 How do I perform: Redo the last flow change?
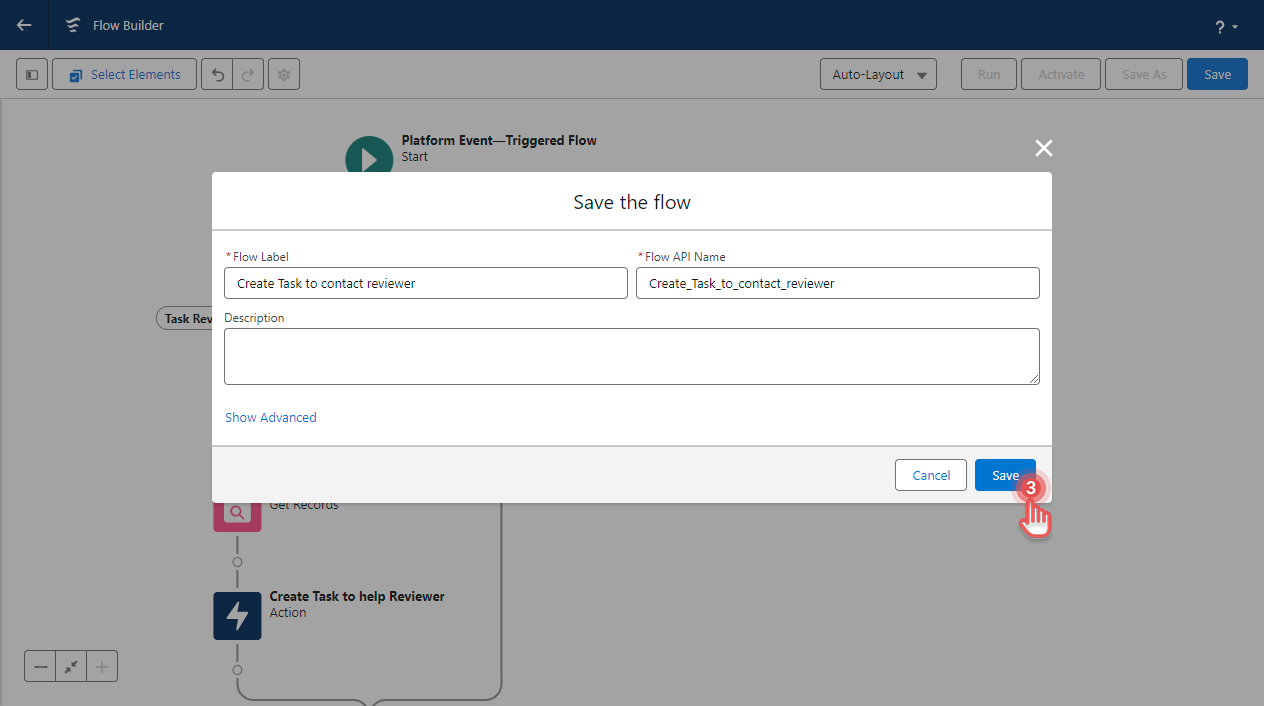click(x=247, y=73)
